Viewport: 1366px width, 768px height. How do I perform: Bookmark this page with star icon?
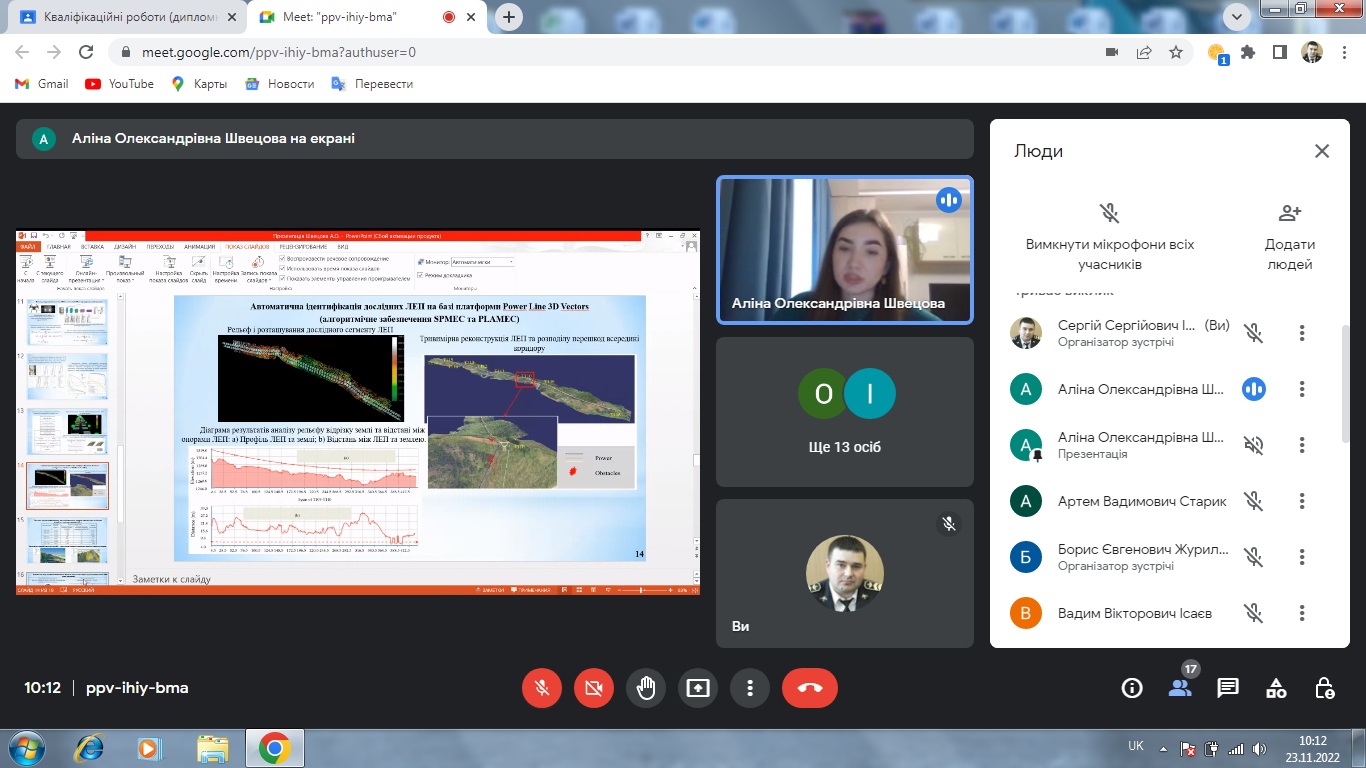click(x=1176, y=52)
